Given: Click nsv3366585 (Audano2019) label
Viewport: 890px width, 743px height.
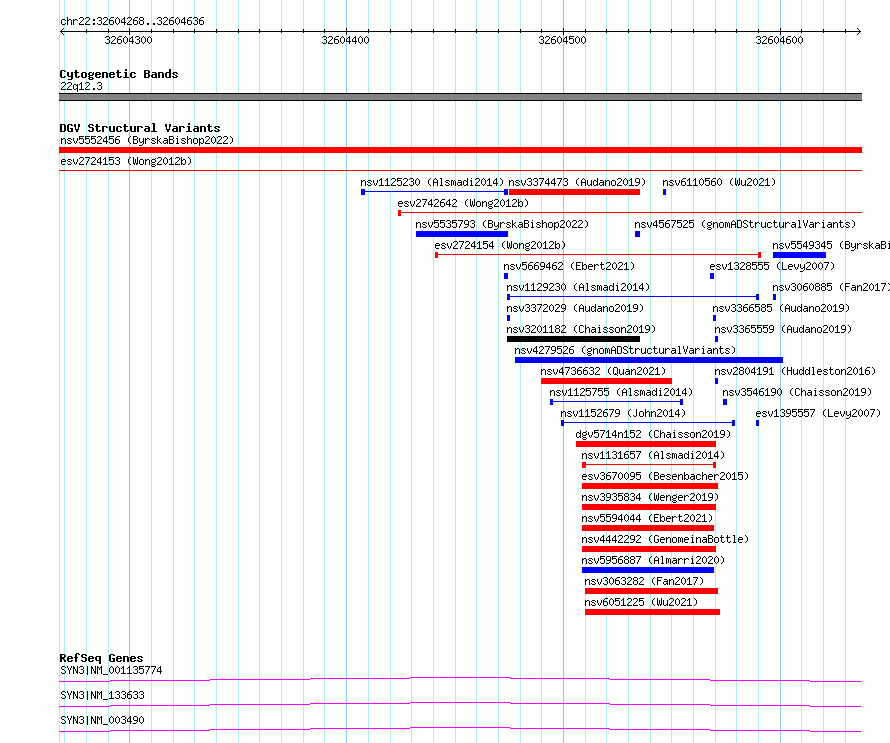Looking at the screenshot, I should (781, 308).
